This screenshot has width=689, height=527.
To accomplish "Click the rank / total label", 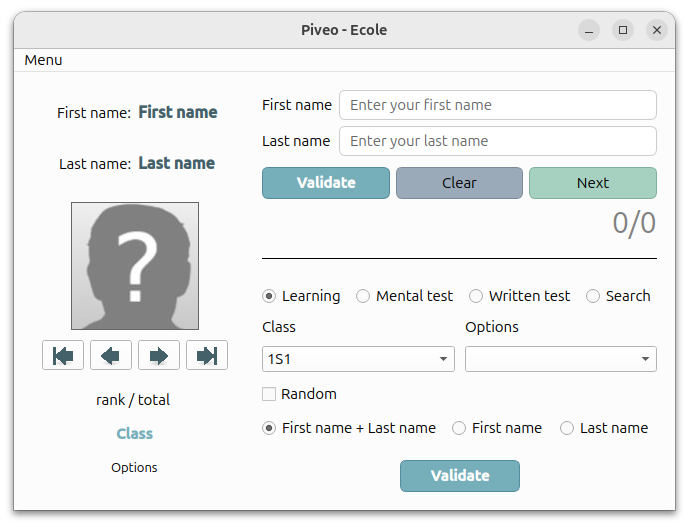I will click(x=133, y=400).
